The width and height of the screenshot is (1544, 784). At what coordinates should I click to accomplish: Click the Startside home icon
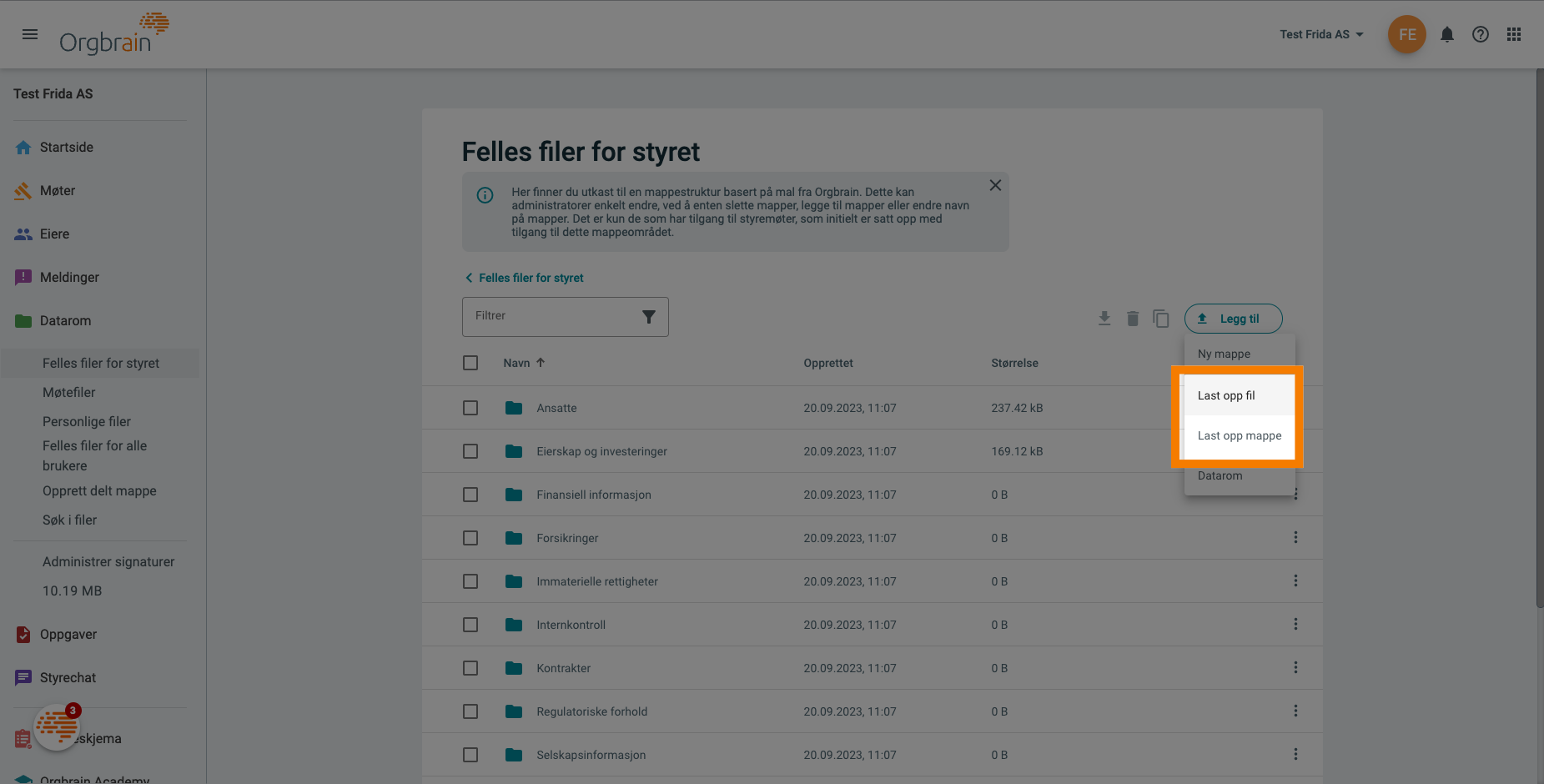click(23, 148)
